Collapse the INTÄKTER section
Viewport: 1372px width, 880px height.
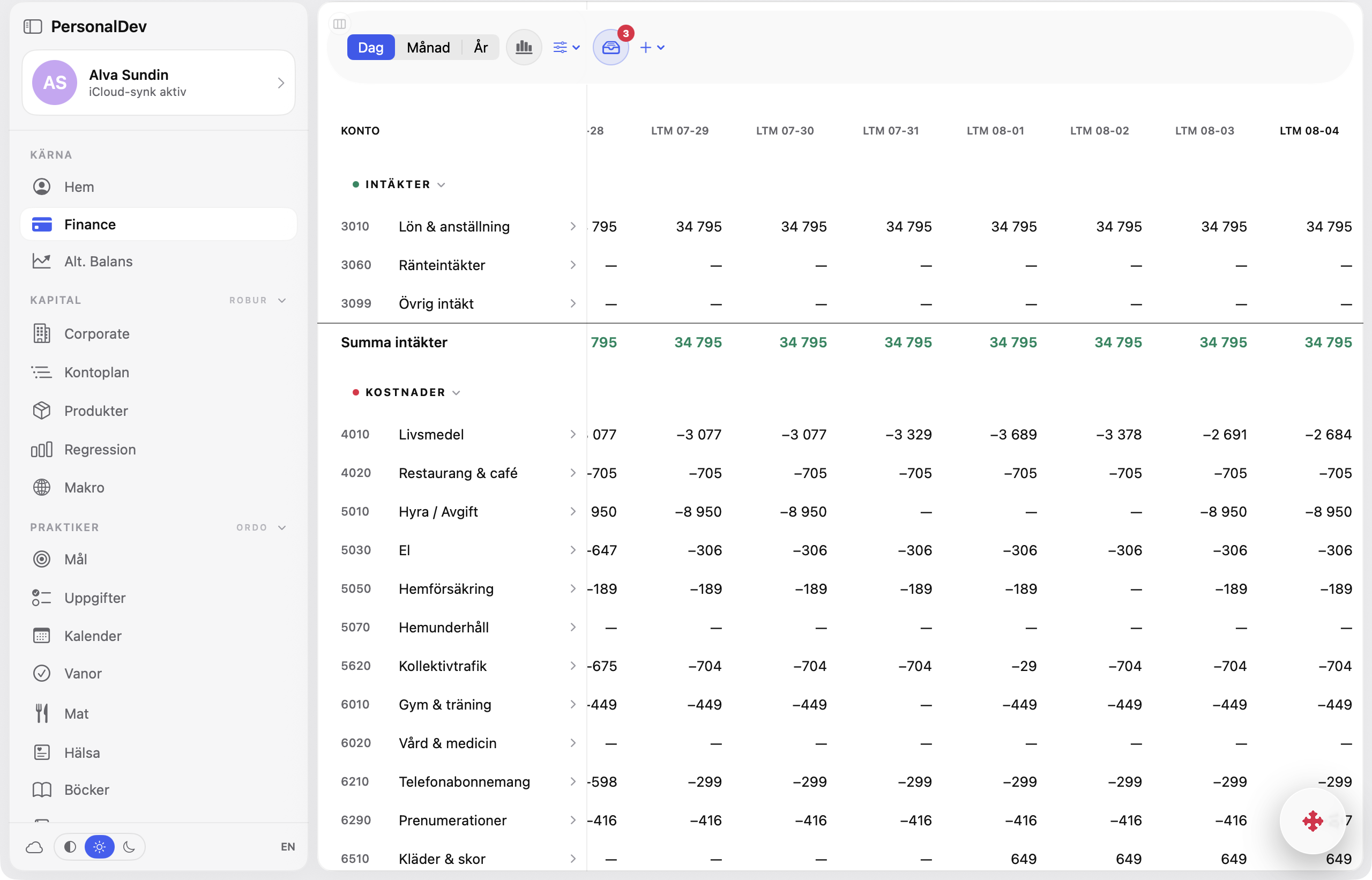[x=398, y=184]
